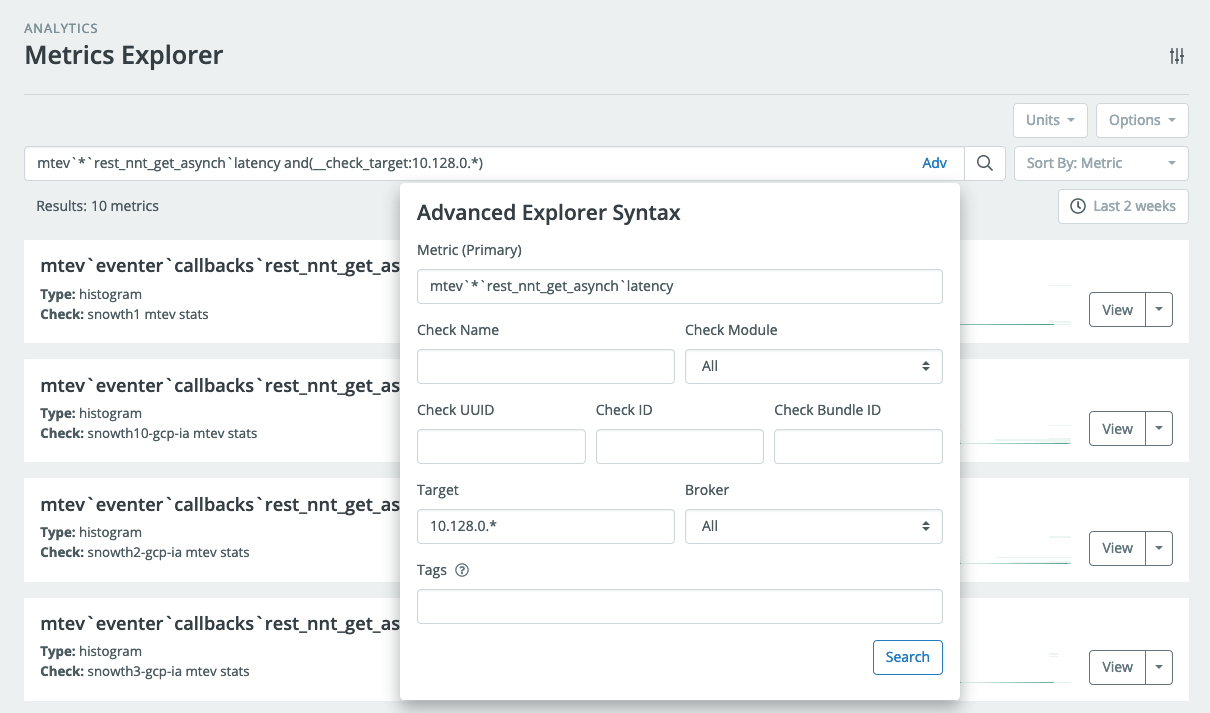Open the Units dropdown
Screen dimensions: 1210x713
1050,120
